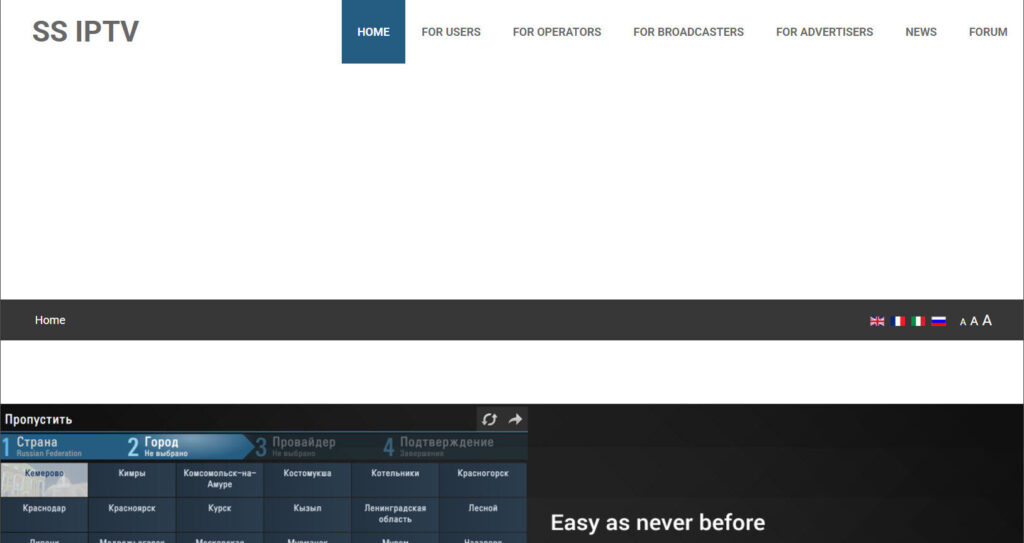
Task: Select the city tile Красногорск
Action: 483,480
